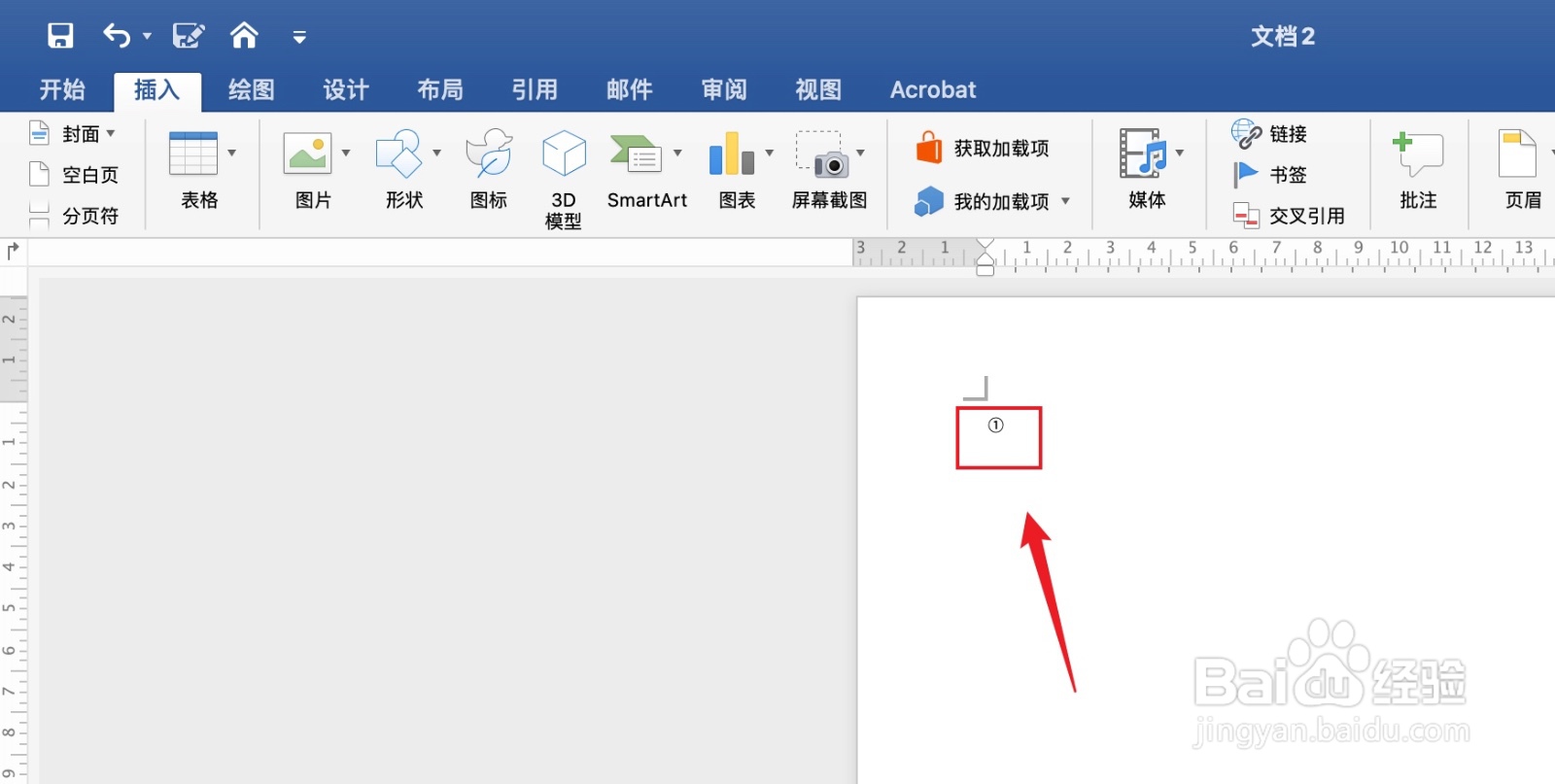Viewport: 1555px width, 784px height.
Task: Open the Acrobat tab
Action: click(x=933, y=89)
